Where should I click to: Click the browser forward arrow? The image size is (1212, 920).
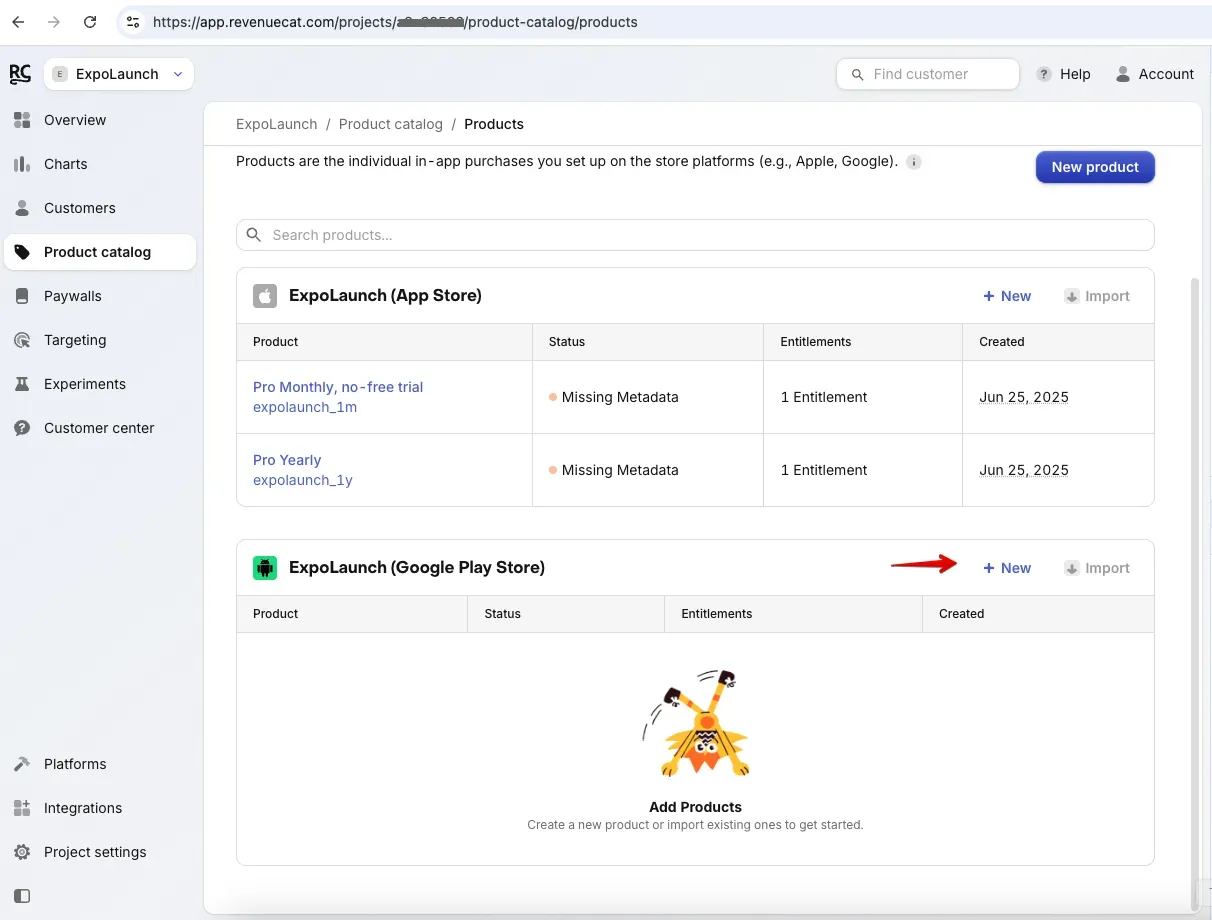(x=54, y=22)
